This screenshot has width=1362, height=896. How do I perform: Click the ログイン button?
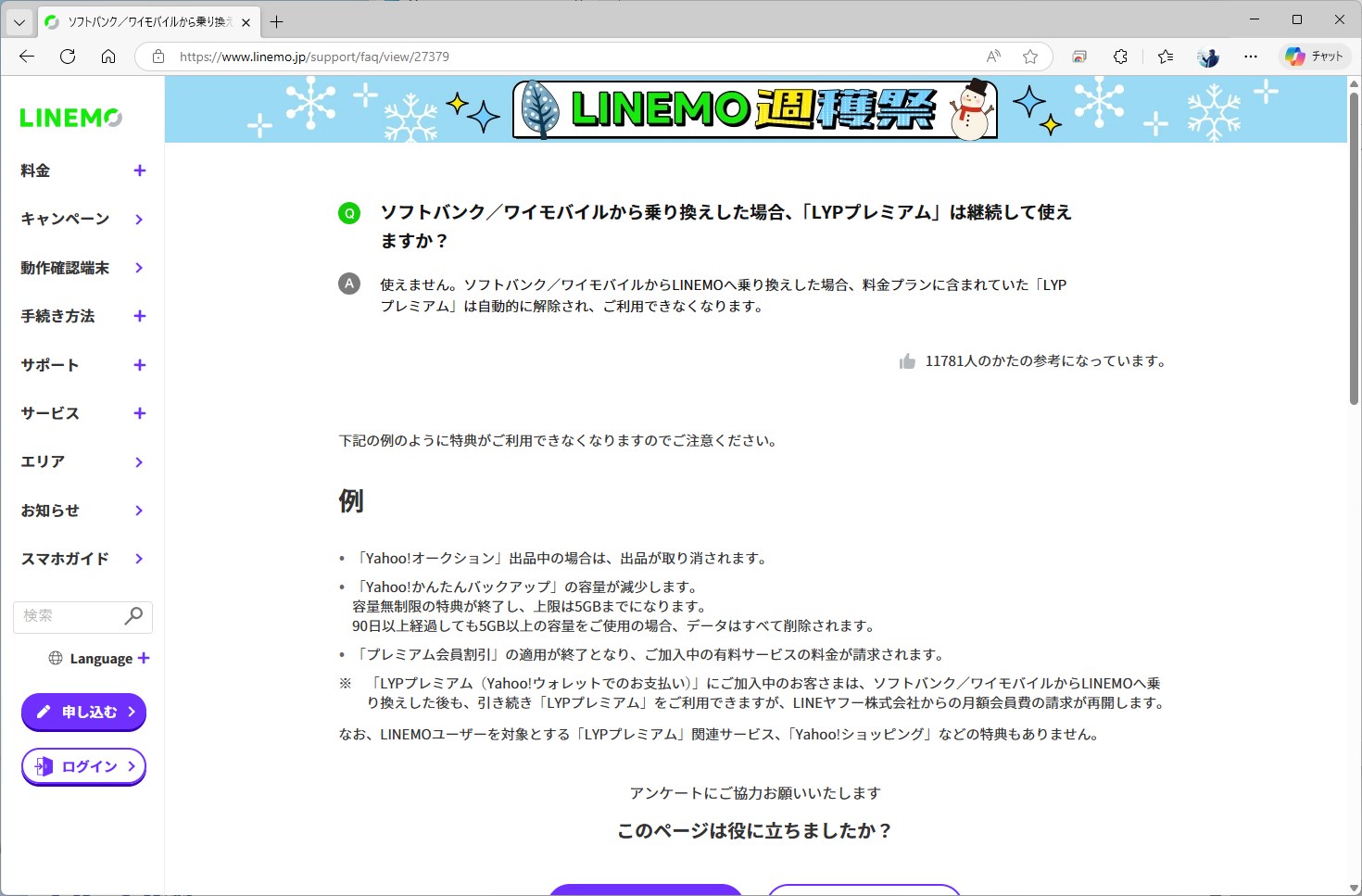(83, 766)
